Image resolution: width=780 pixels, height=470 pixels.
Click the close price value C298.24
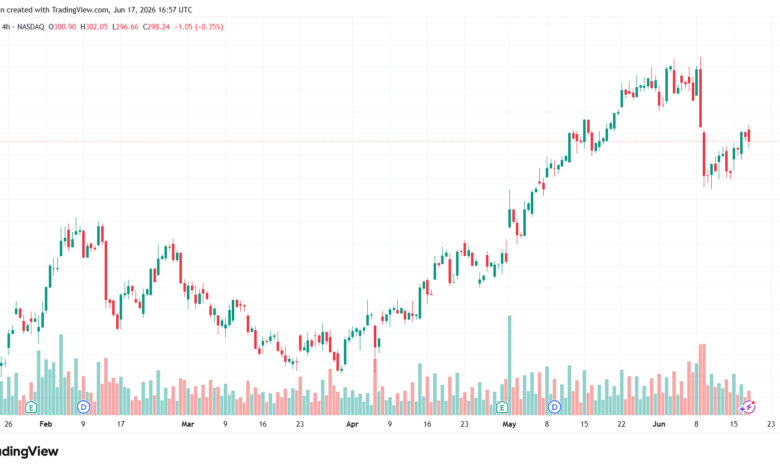coord(156,27)
